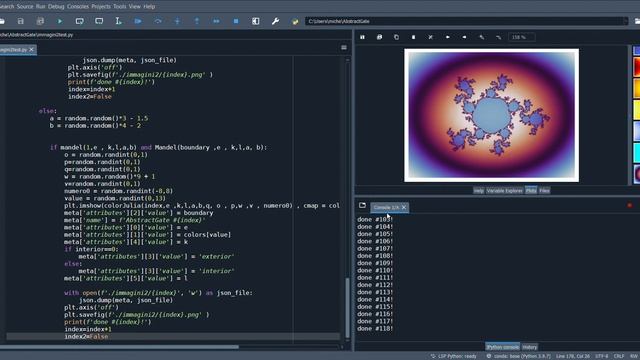Screen dimensions: 640x360
Task: Close the editor file tab
Action: tap(31, 50)
